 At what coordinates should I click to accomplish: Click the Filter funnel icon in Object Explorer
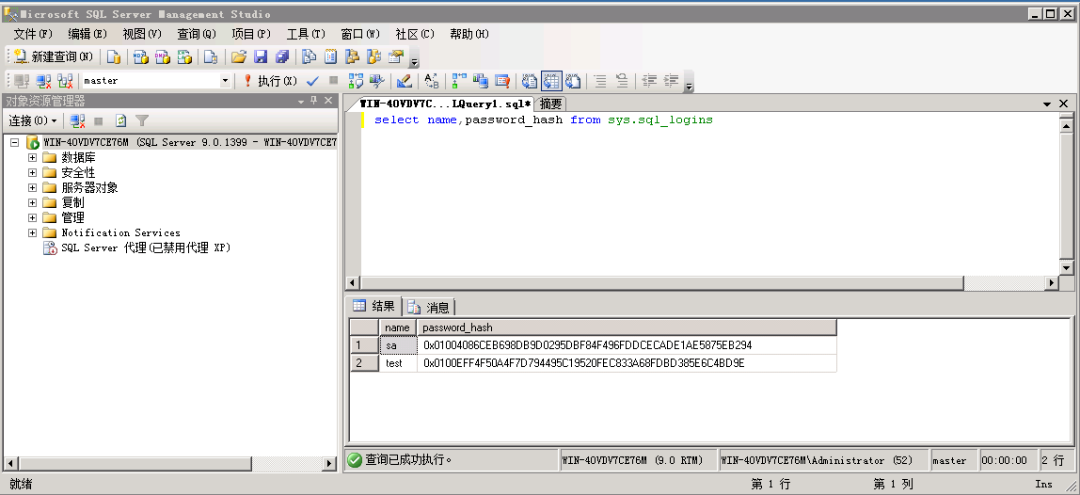tap(142, 121)
